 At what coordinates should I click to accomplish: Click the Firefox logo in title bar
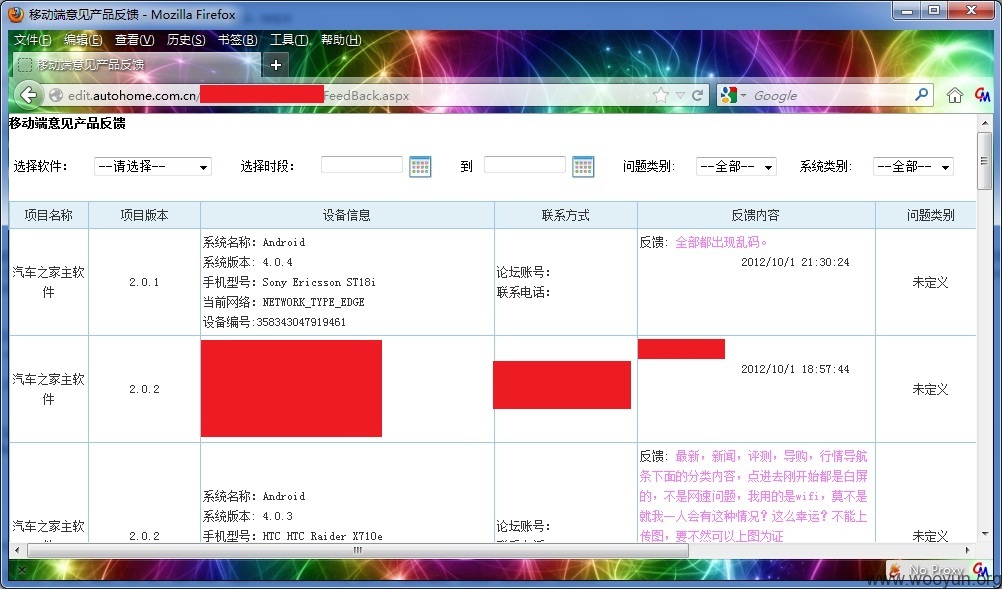16,13
